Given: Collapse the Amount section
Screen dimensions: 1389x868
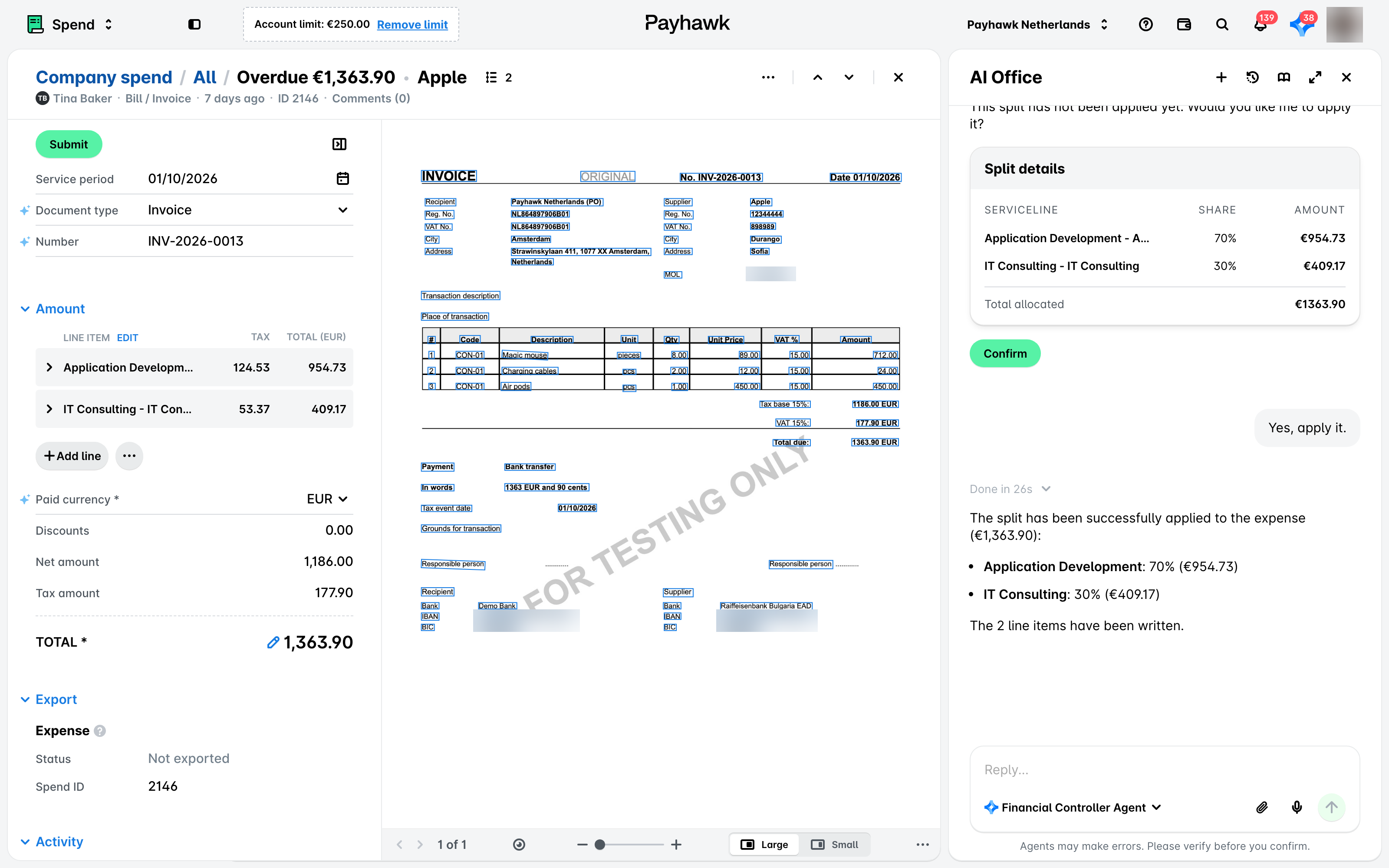Looking at the screenshot, I should coord(53,309).
